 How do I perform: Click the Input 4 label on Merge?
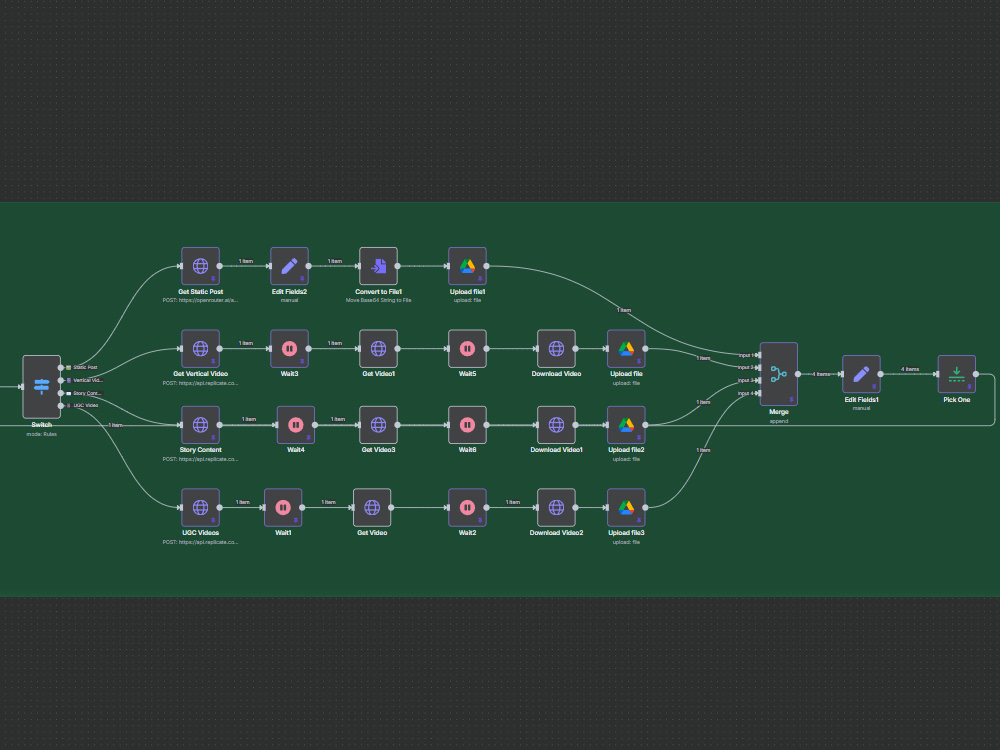[746, 393]
